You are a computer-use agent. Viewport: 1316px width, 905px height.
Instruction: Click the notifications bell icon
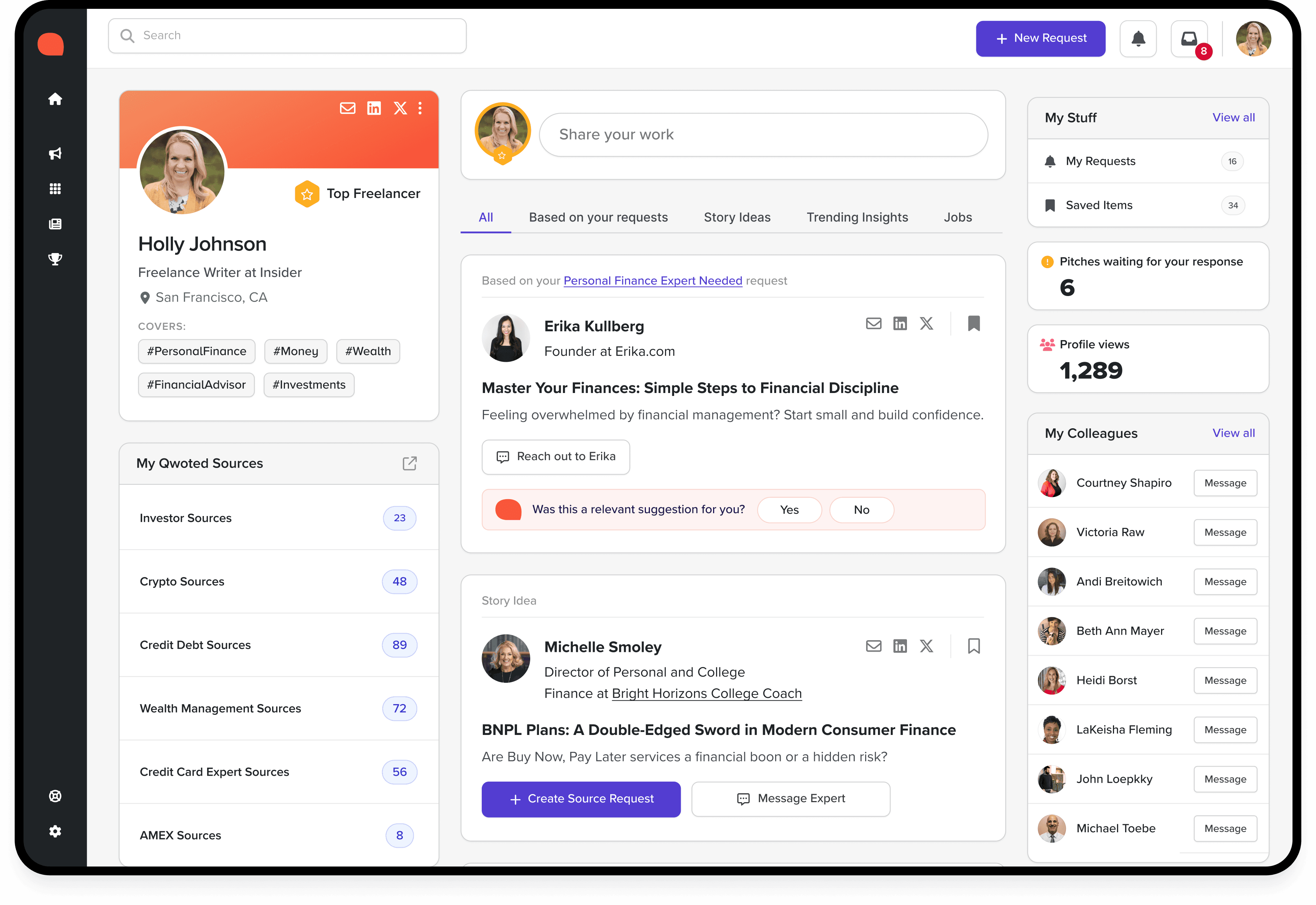pos(1138,39)
